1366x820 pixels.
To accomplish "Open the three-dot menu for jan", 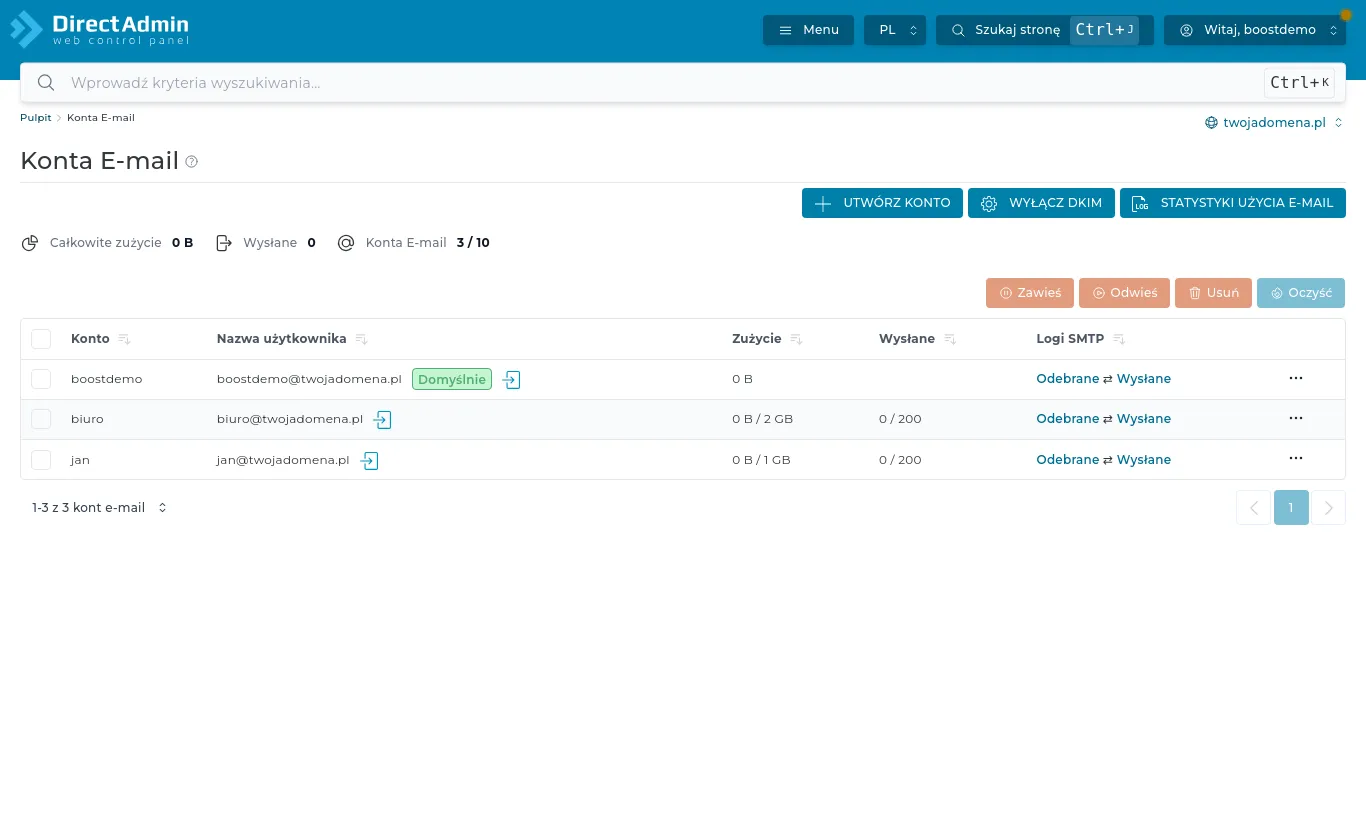I will [x=1296, y=459].
